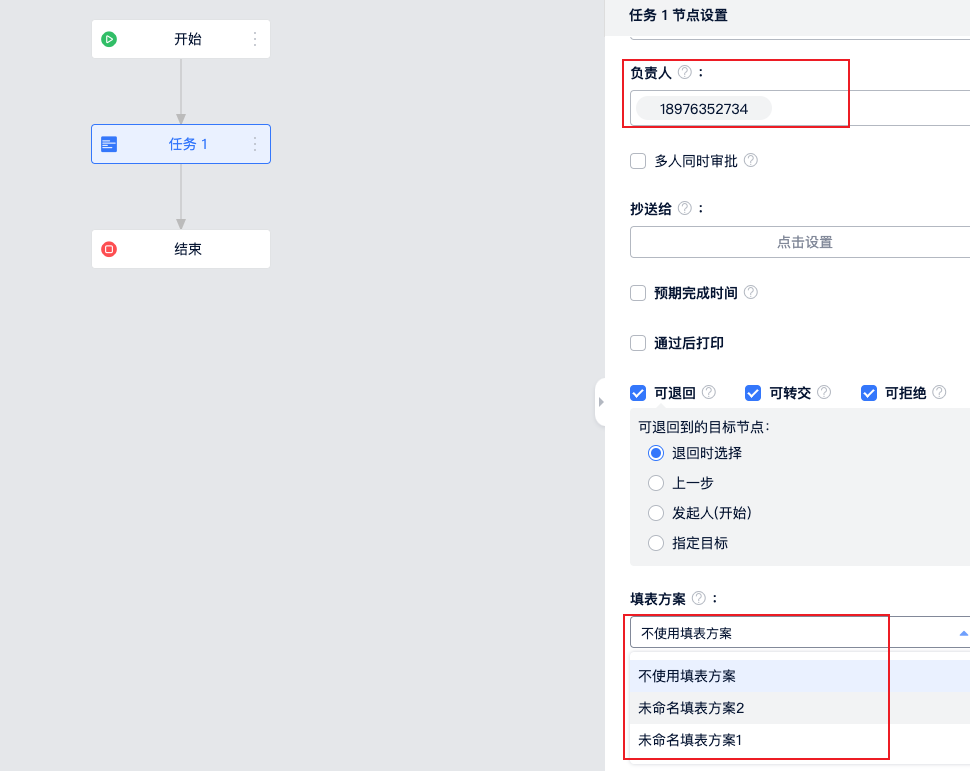Click the 18976352734 assignee tag

(703, 109)
